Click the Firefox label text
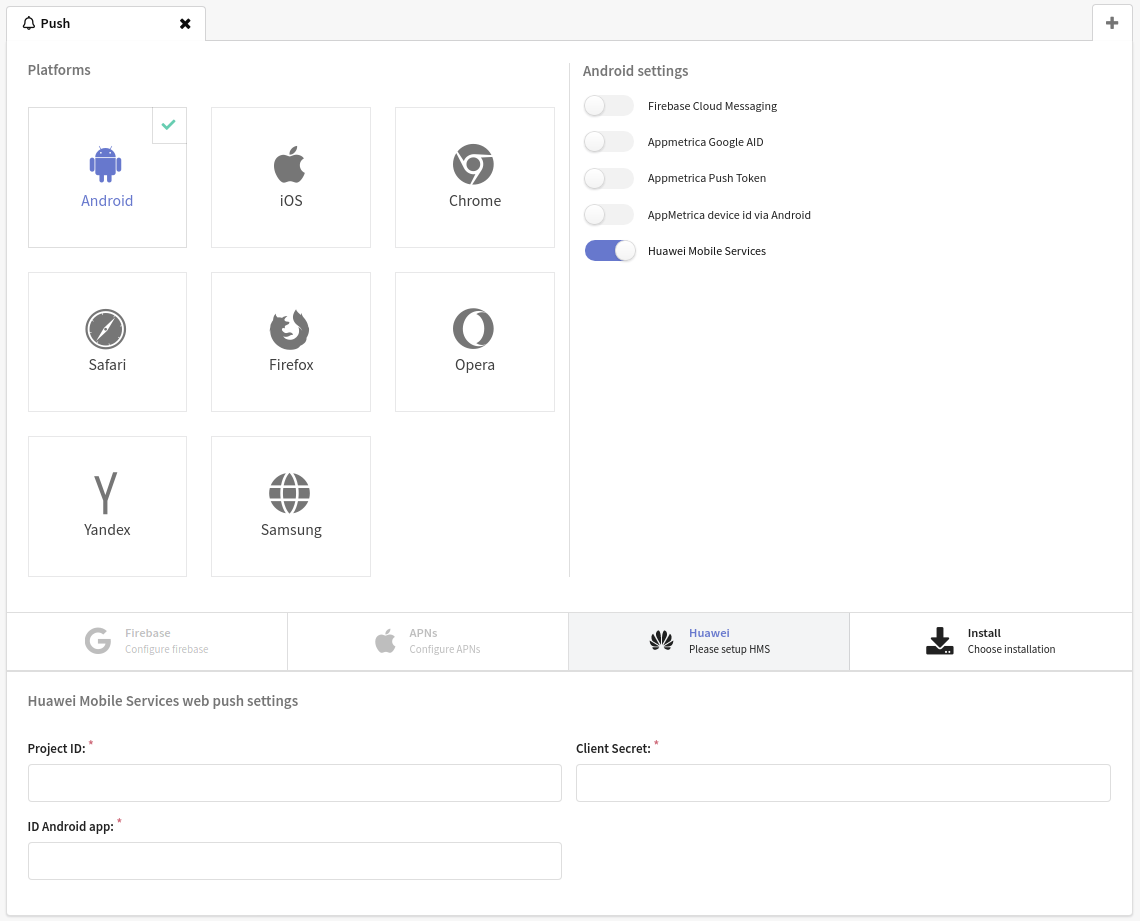This screenshot has height=921, width=1140. tap(291, 365)
